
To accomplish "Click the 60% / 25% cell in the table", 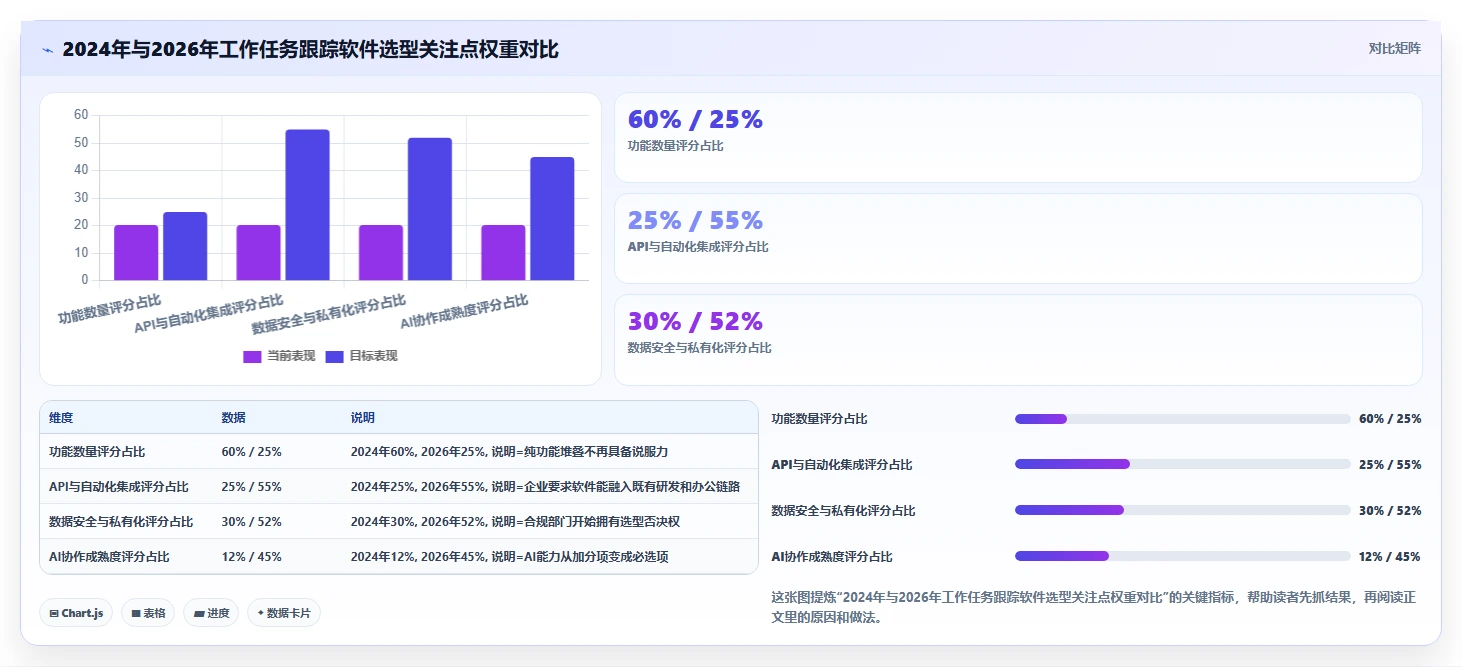I will (252, 452).
